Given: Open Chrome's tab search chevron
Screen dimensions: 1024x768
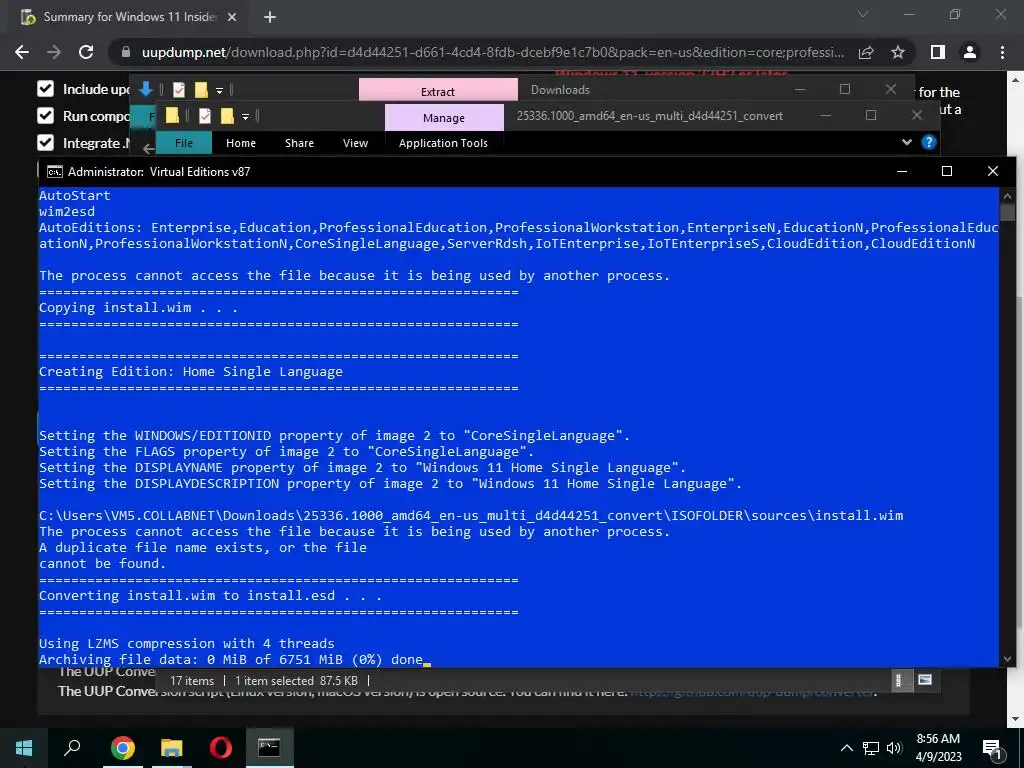Looking at the screenshot, I should (x=863, y=14).
